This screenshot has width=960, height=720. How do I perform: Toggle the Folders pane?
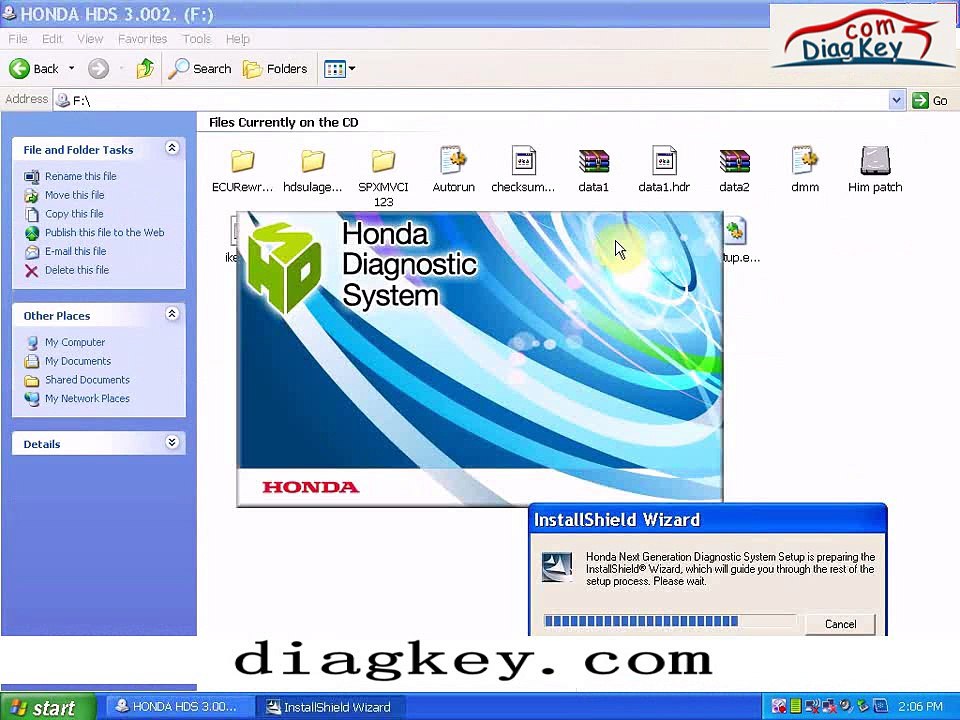pos(275,69)
